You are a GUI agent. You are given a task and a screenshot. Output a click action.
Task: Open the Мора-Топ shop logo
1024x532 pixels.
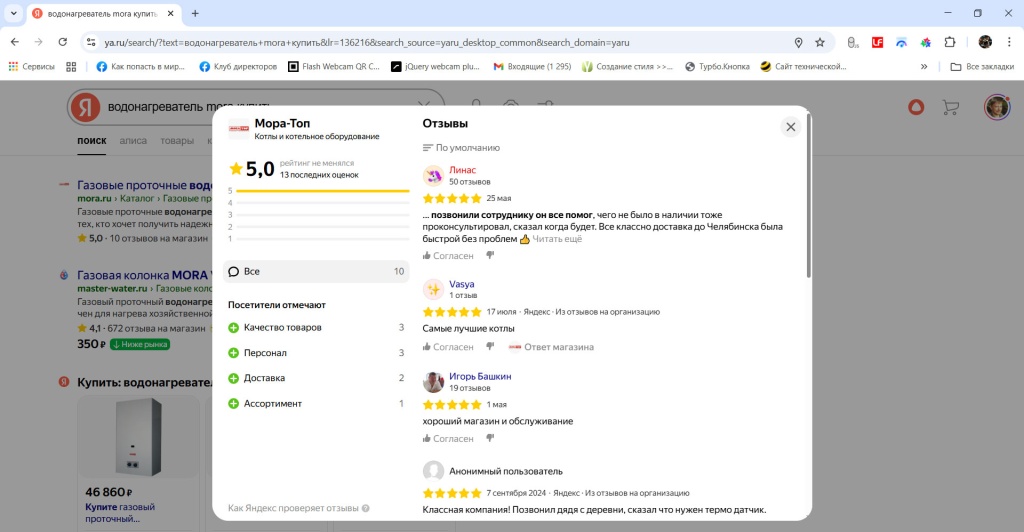point(239,128)
